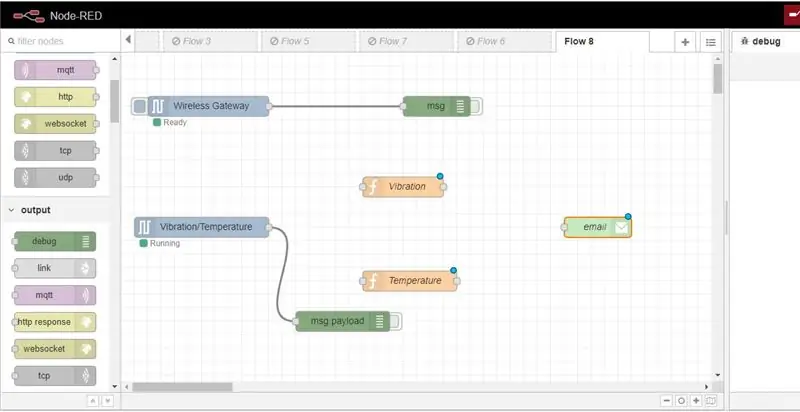Reset canvas zoom button

(x=681, y=401)
